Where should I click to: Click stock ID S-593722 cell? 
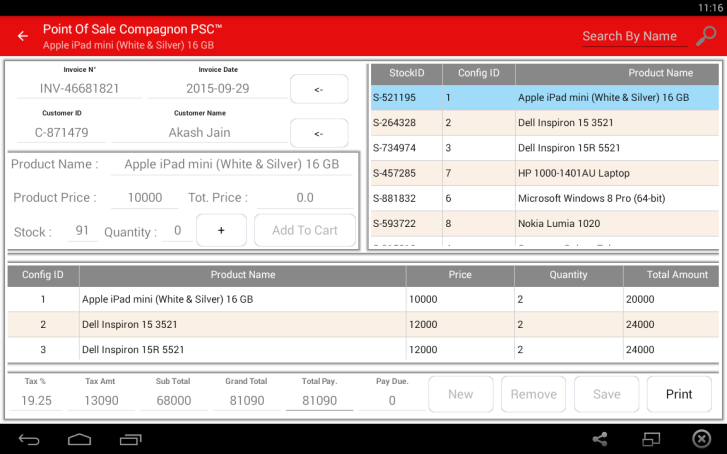pos(407,224)
